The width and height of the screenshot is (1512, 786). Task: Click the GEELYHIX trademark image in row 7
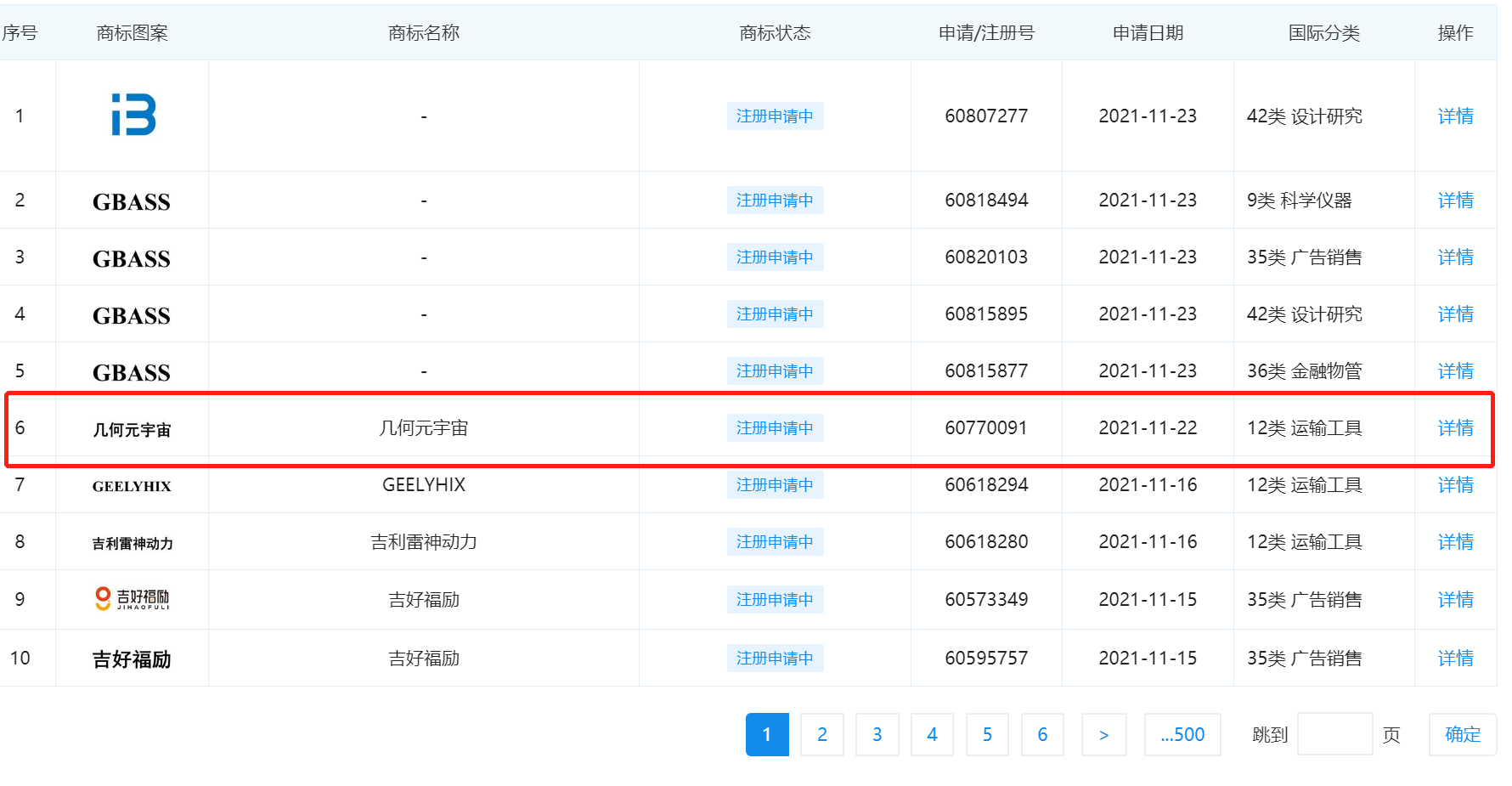tap(132, 486)
